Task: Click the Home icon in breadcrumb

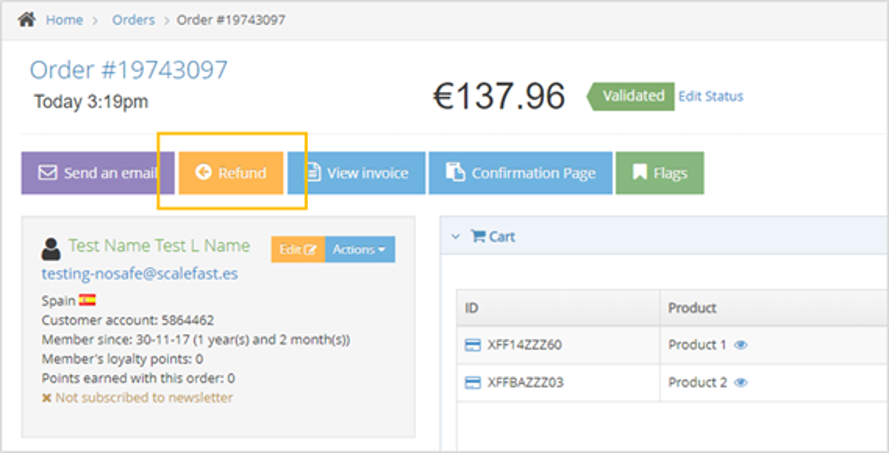Action: point(27,19)
